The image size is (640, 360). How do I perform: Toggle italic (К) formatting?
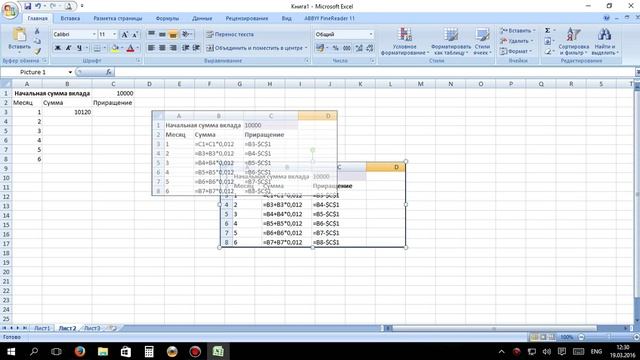68,48
